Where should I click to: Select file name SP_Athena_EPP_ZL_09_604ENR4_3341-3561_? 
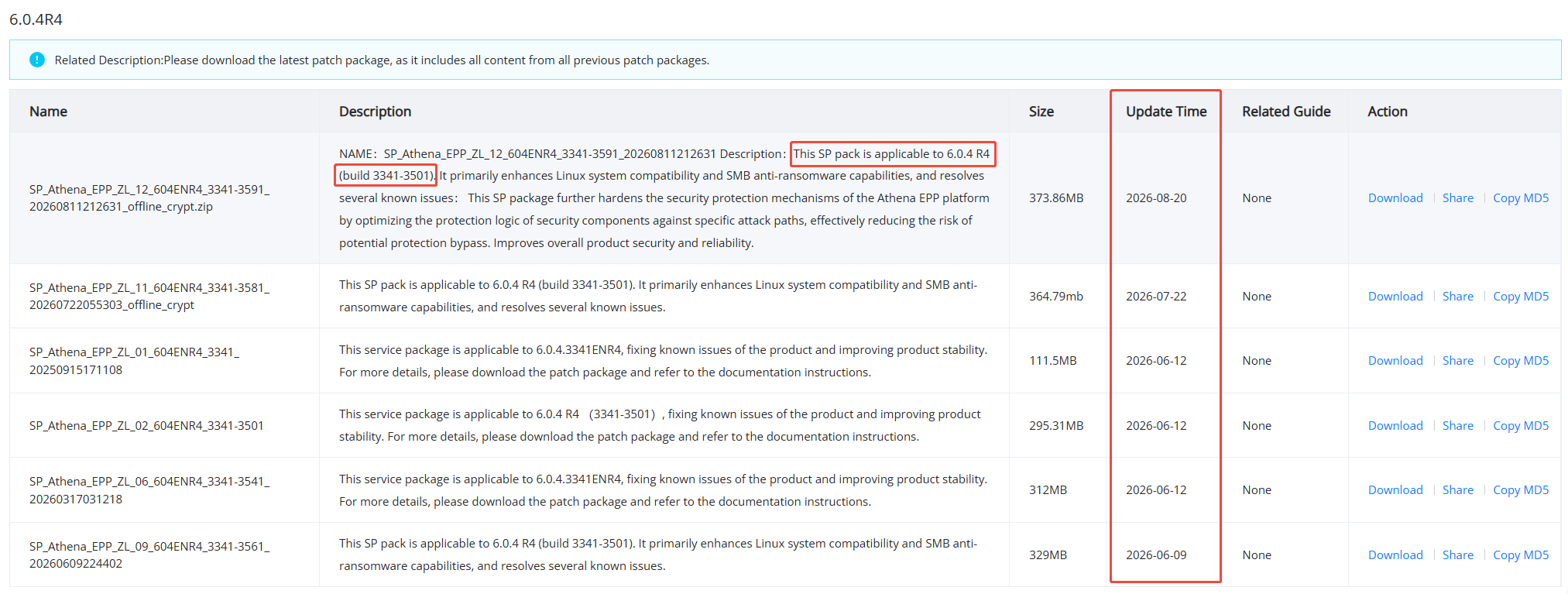pos(149,555)
